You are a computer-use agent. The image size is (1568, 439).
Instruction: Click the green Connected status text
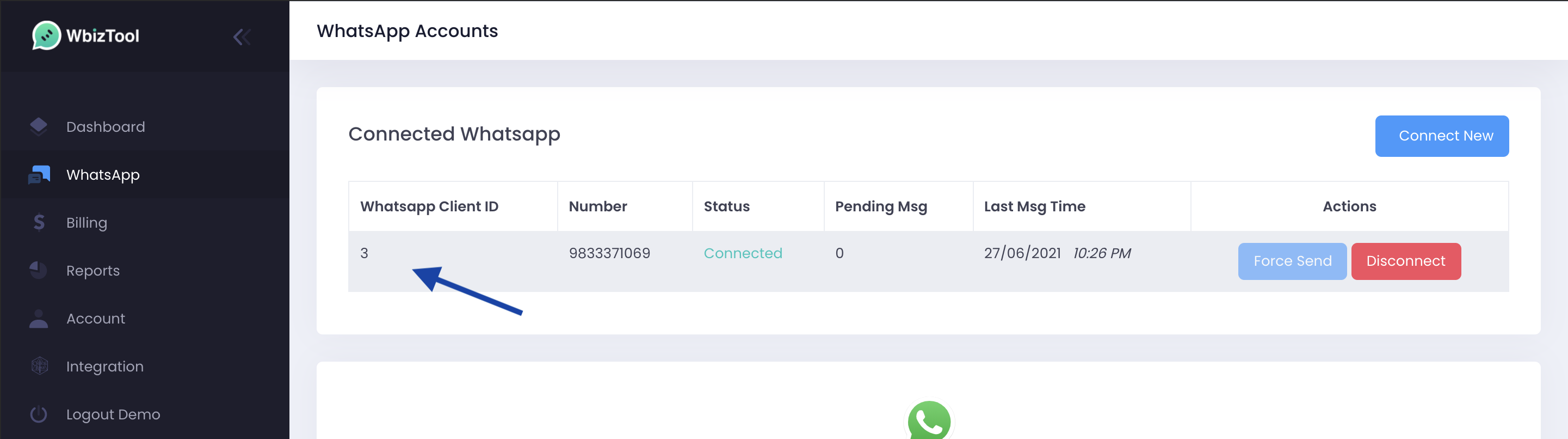[743, 253]
